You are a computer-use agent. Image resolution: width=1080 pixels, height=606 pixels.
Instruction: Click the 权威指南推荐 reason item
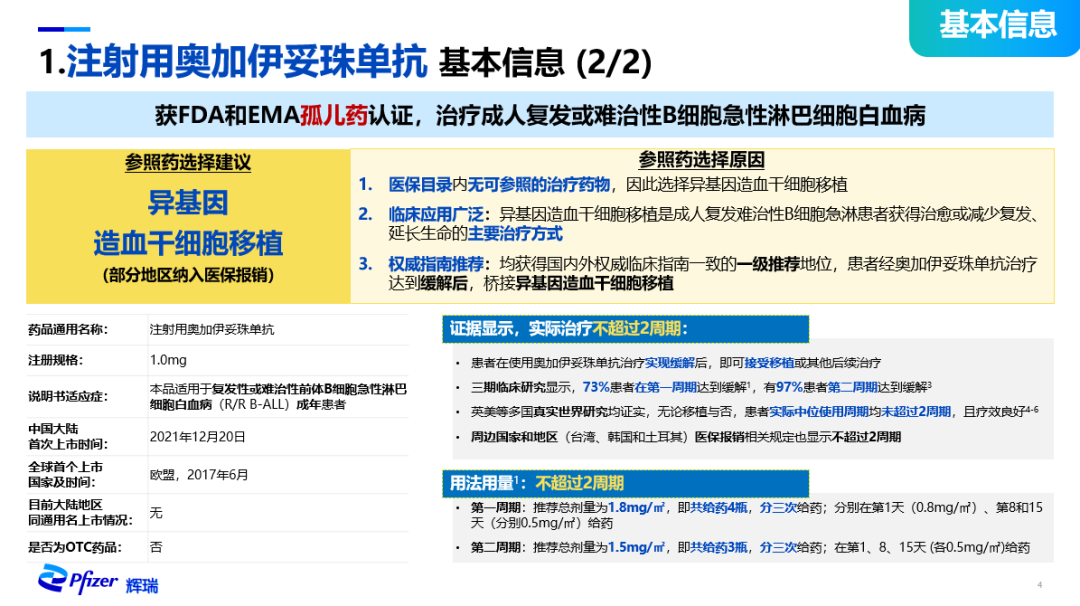[x=434, y=264]
